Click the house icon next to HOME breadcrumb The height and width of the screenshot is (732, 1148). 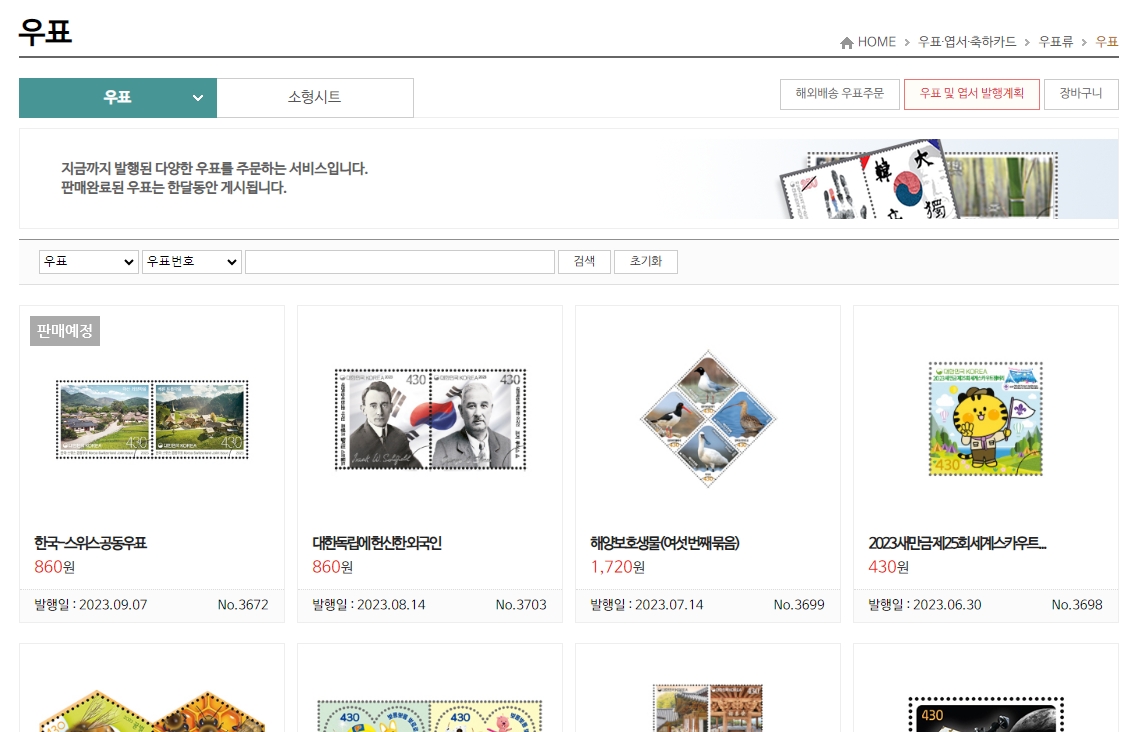[847, 42]
